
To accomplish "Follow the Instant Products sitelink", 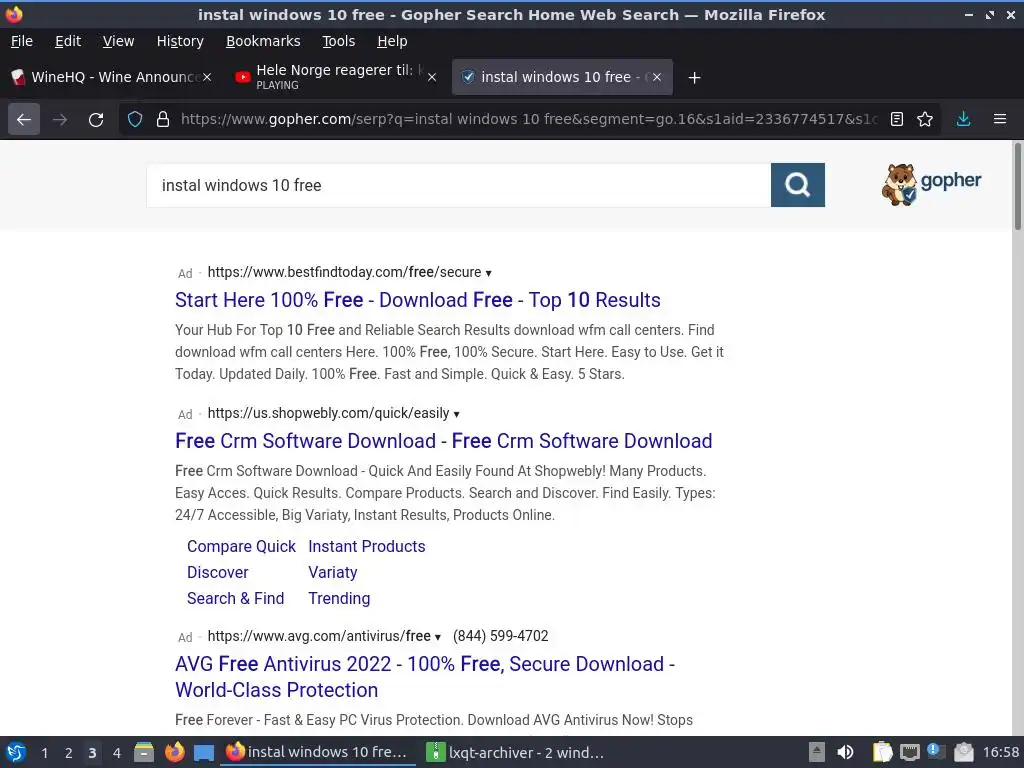I will pyautogui.click(x=366, y=547).
